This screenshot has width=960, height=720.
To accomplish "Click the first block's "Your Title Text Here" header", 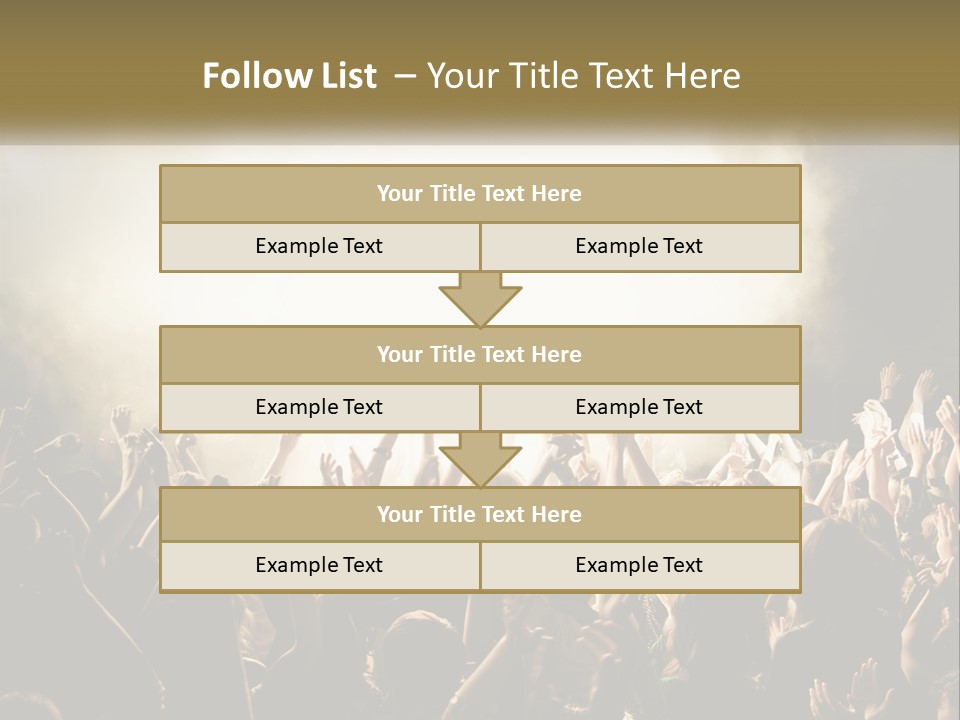I will (480, 194).
